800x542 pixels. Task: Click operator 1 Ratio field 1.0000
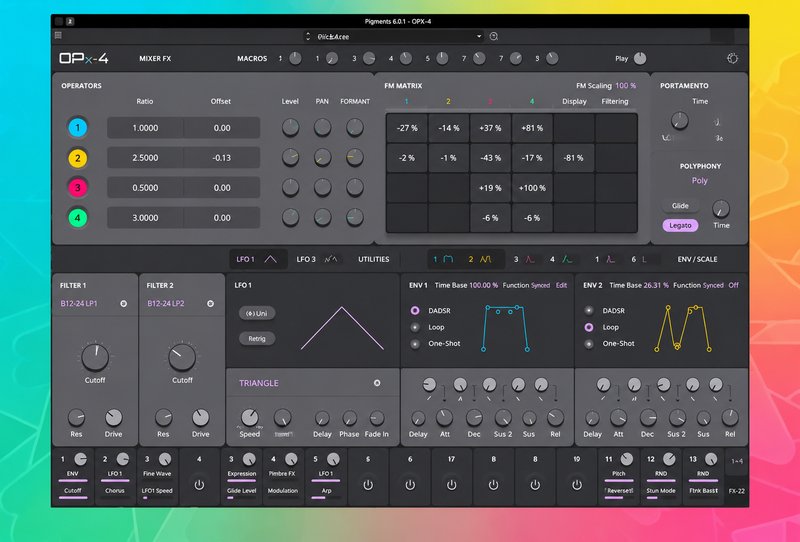(145, 128)
